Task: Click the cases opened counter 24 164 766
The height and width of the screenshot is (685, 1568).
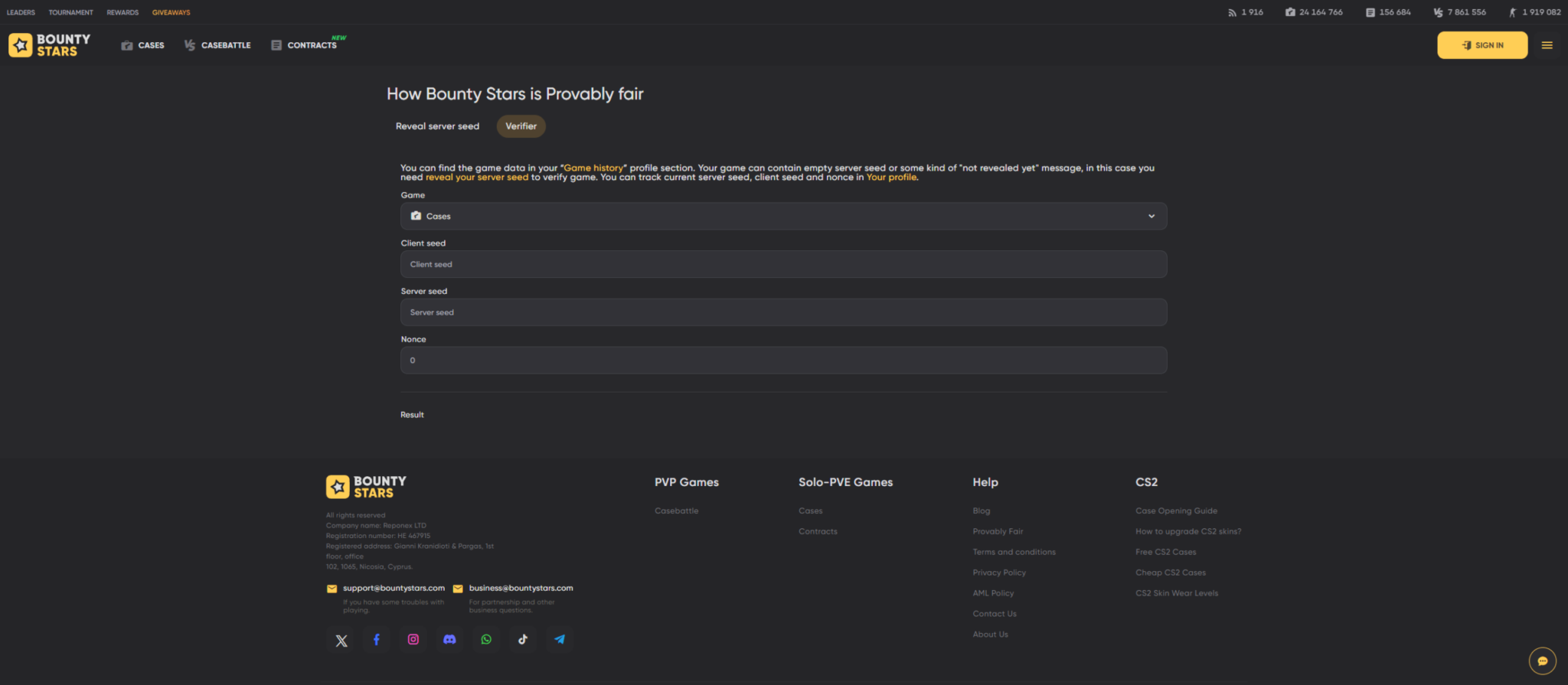Action: point(1314,12)
